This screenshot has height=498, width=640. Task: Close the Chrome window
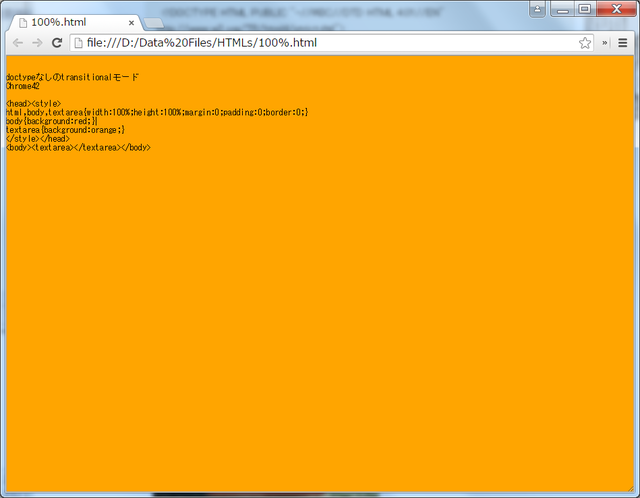pos(616,9)
